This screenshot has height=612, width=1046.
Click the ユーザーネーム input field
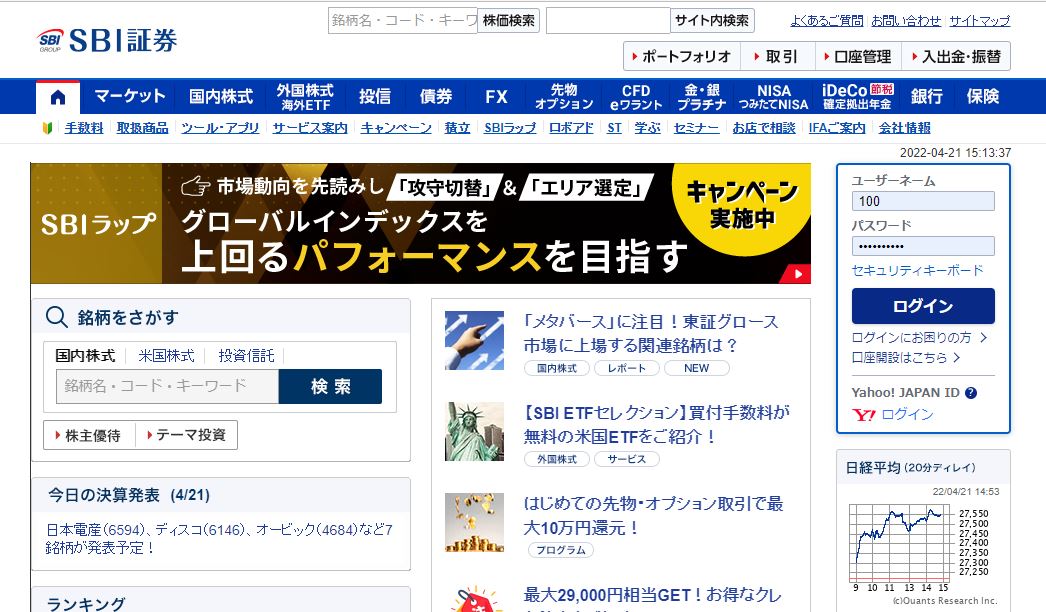[x=922, y=201]
